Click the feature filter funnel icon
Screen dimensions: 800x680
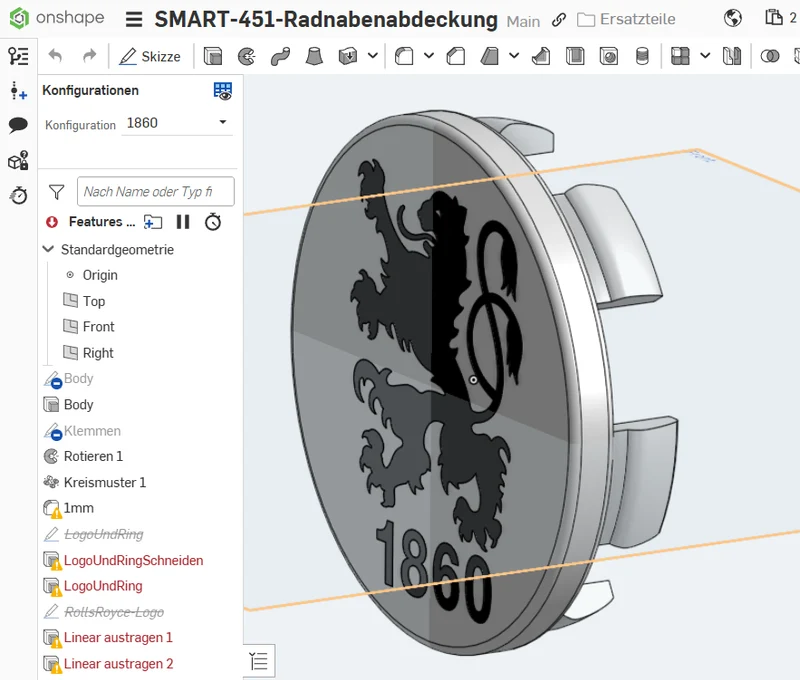pos(57,192)
